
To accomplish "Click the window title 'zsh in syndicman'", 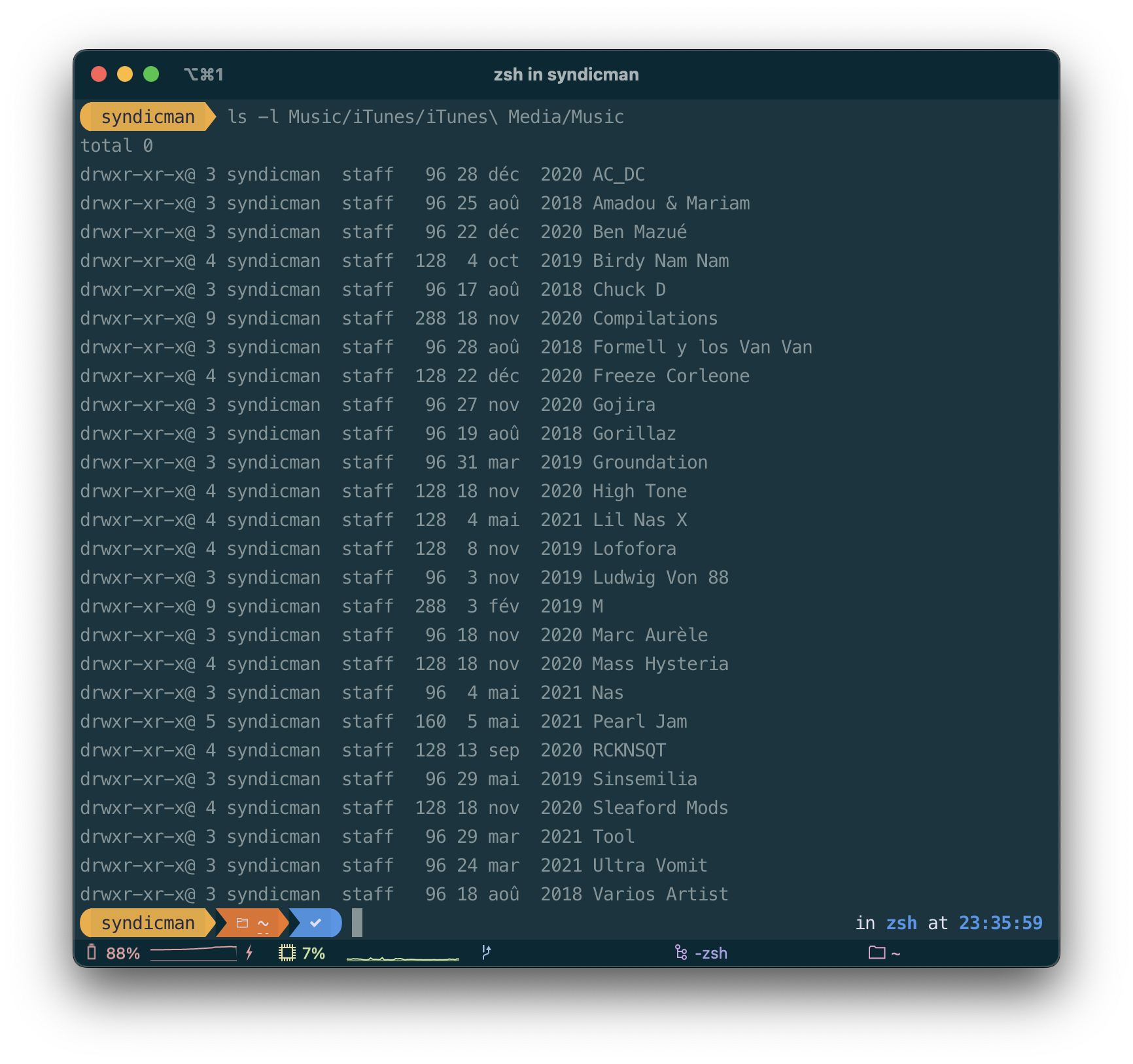I will click(566, 75).
